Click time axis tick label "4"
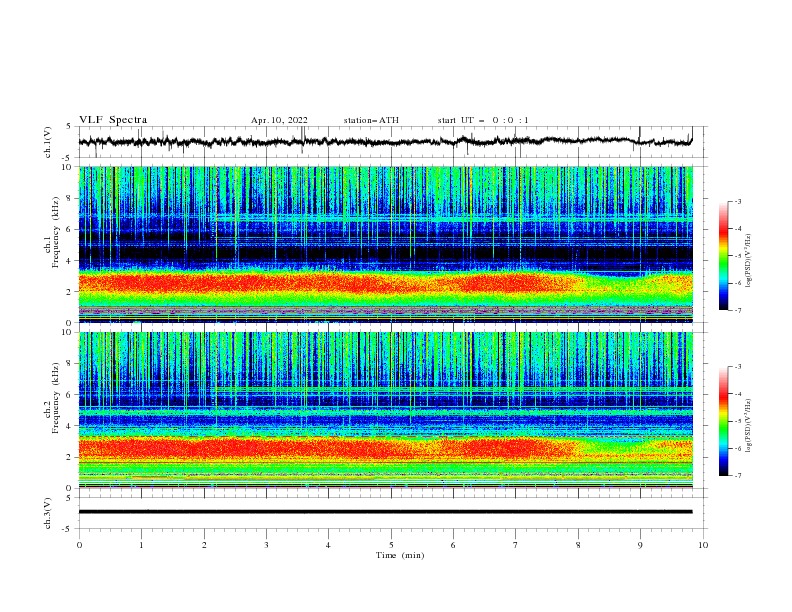This screenshot has width=792, height=612. coord(328,545)
